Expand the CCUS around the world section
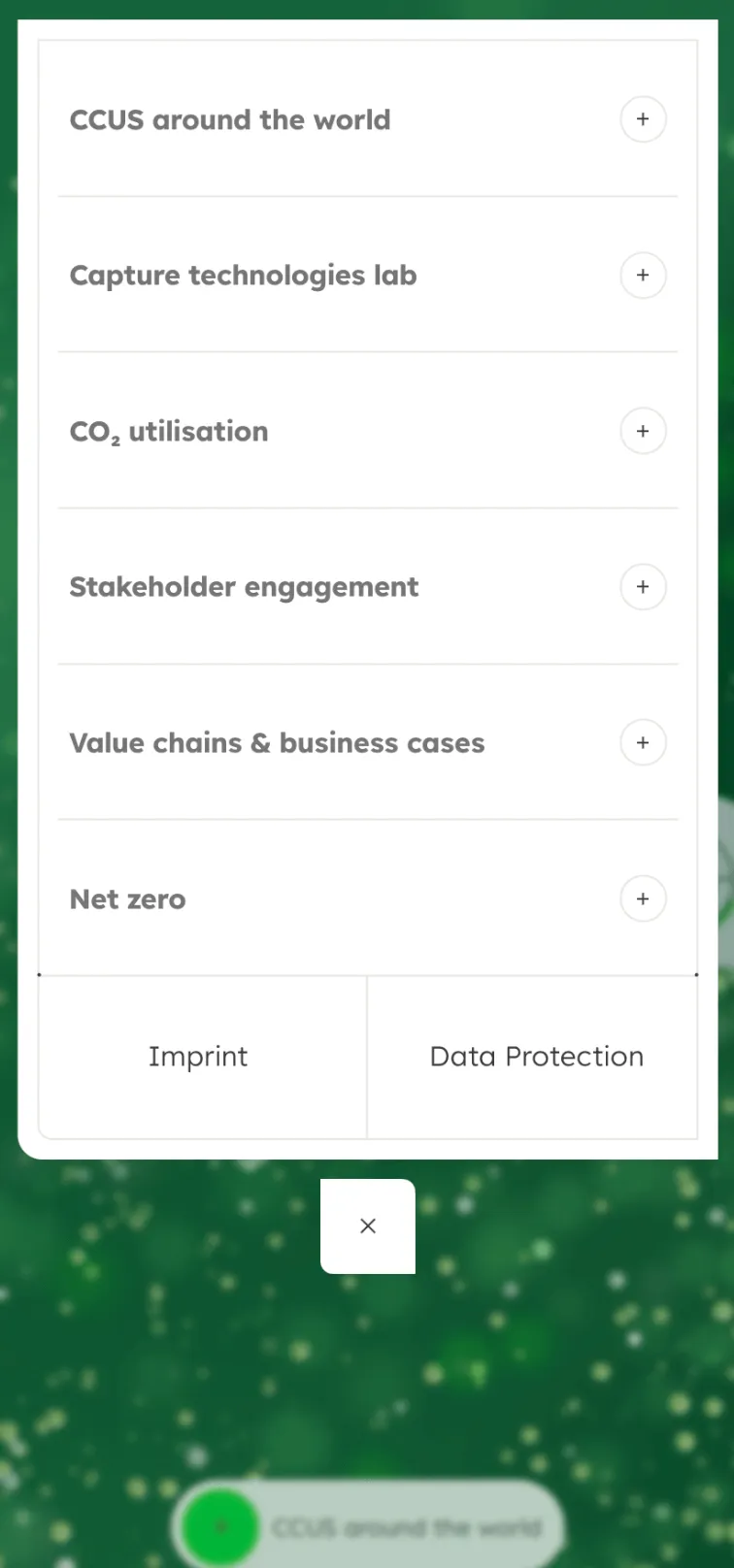The width and height of the screenshot is (734, 1568). [643, 119]
